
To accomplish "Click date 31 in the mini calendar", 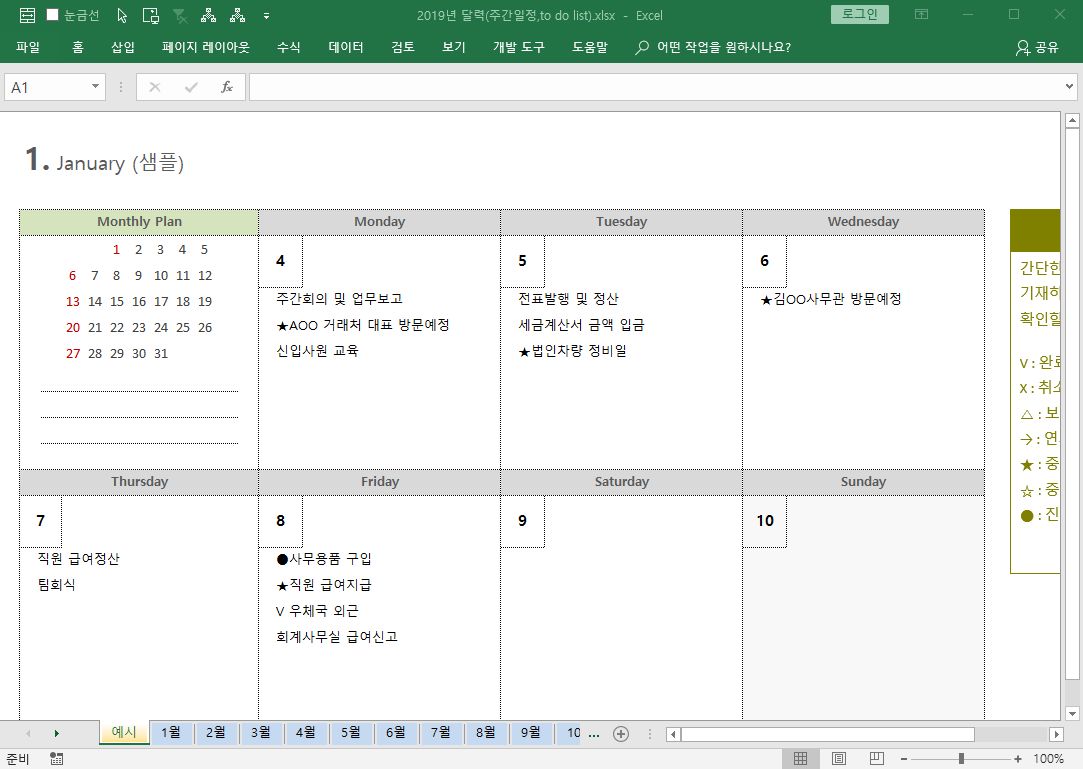I will [x=161, y=353].
